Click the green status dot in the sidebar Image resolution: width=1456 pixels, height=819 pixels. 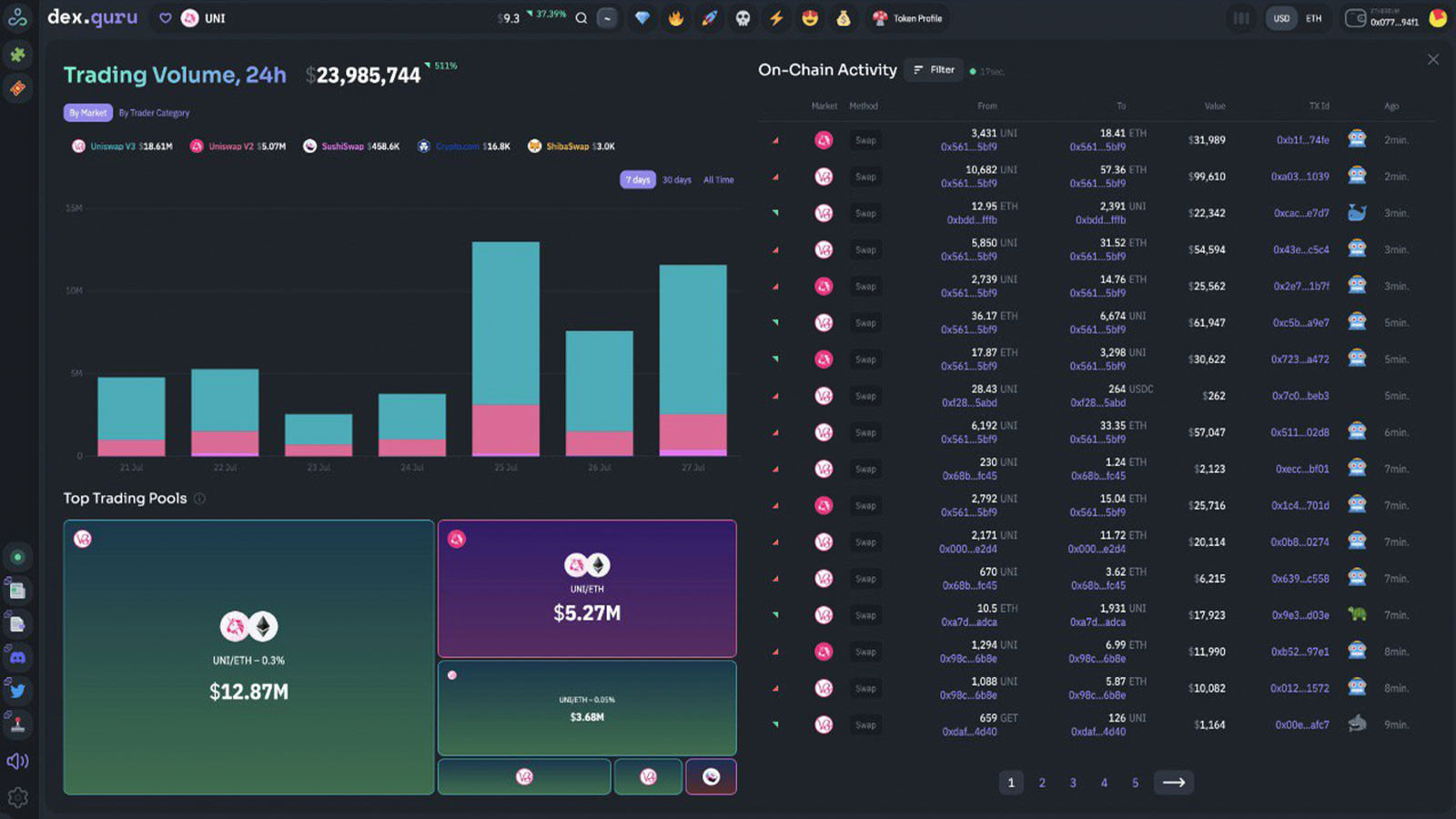(17, 557)
